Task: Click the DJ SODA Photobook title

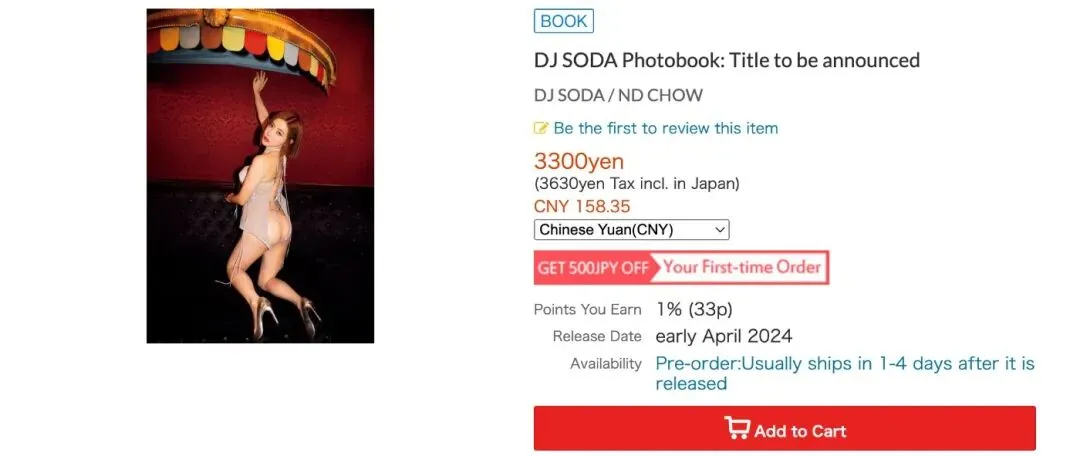Action: click(727, 60)
